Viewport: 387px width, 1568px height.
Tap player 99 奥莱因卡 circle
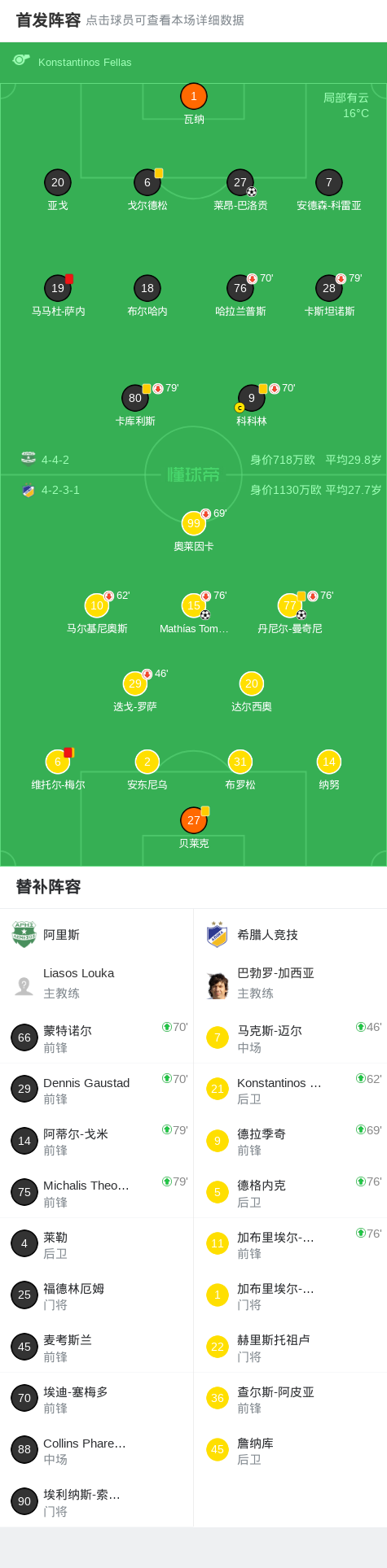pos(194,523)
